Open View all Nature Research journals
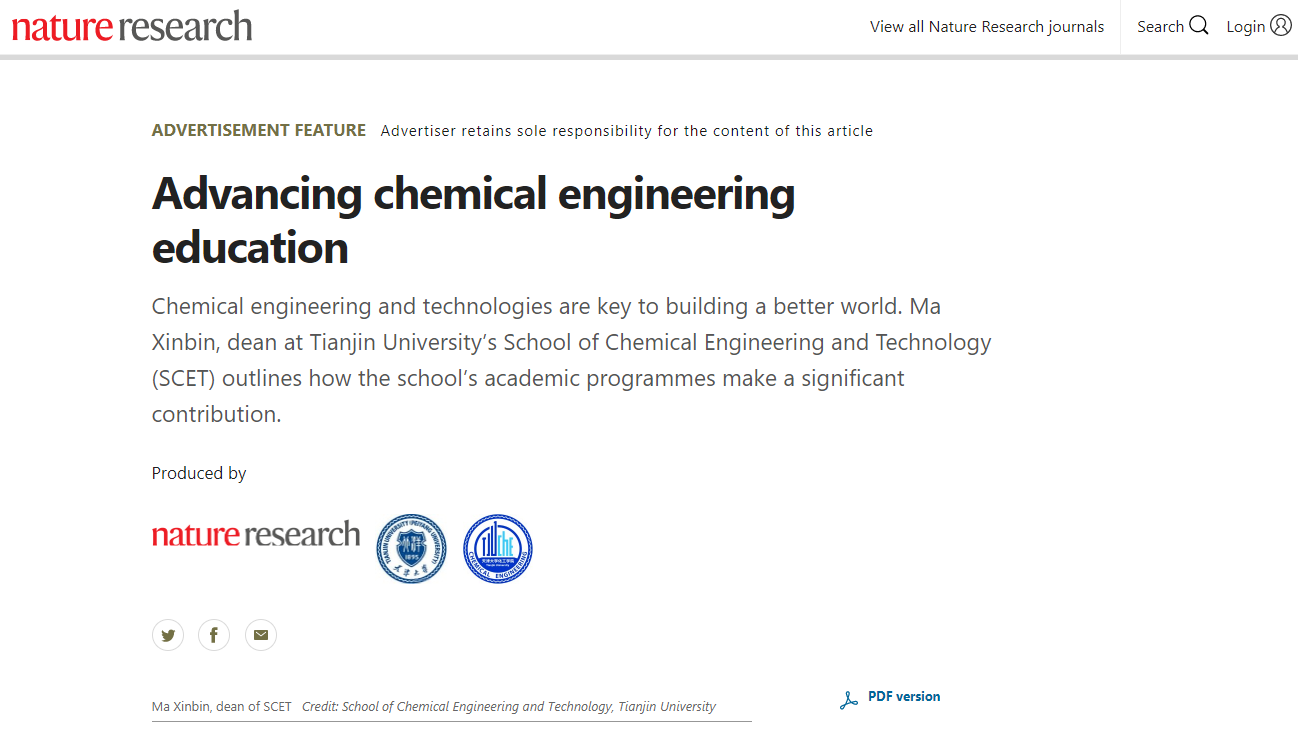This screenshot has width=1298, height=737. pyautogui.click(x=987, y=27)
